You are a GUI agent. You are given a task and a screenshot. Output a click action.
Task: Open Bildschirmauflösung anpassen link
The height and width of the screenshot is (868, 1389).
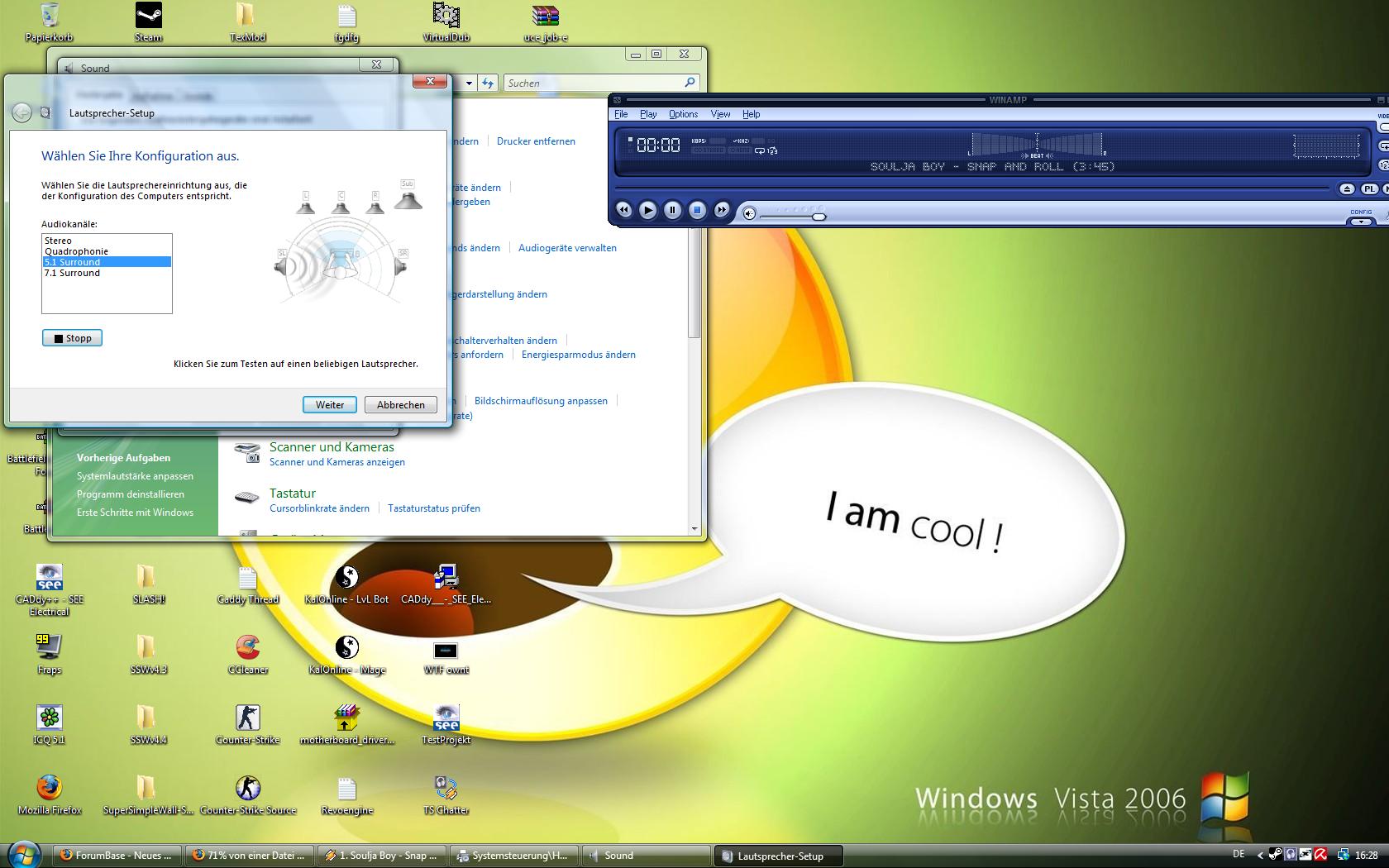[x=541, y=401]
